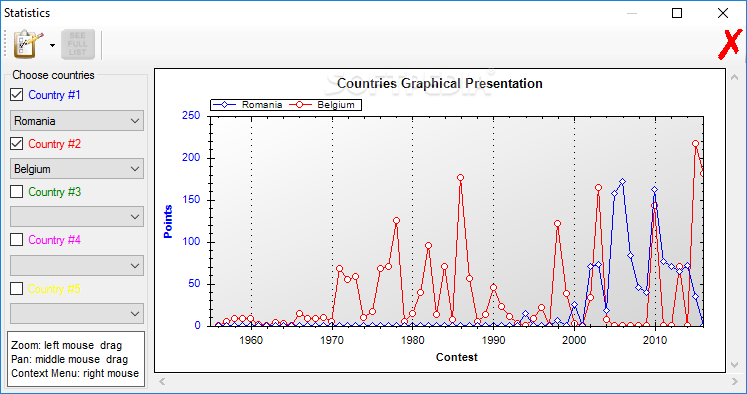This screenshot has width=747, height=394.
Task: Click the Belgium legend entry
Action: coord(323,105)
